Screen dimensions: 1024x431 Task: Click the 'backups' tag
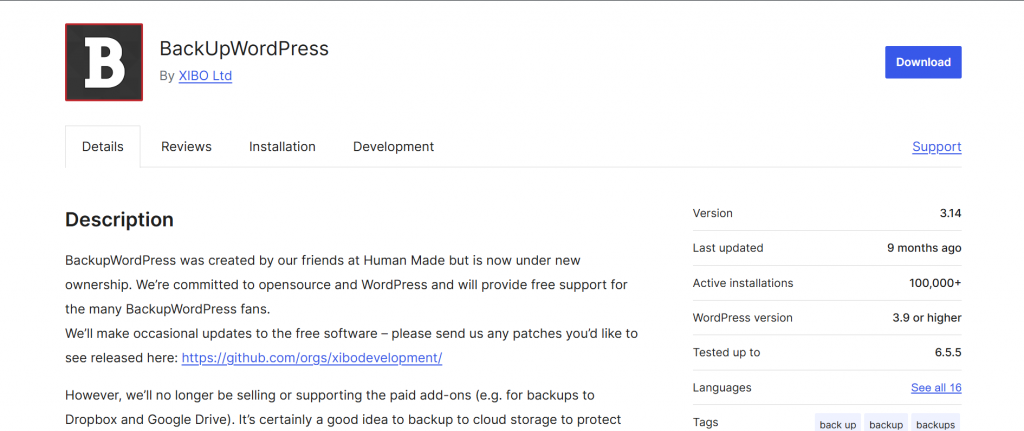click(x=935, y=424)
